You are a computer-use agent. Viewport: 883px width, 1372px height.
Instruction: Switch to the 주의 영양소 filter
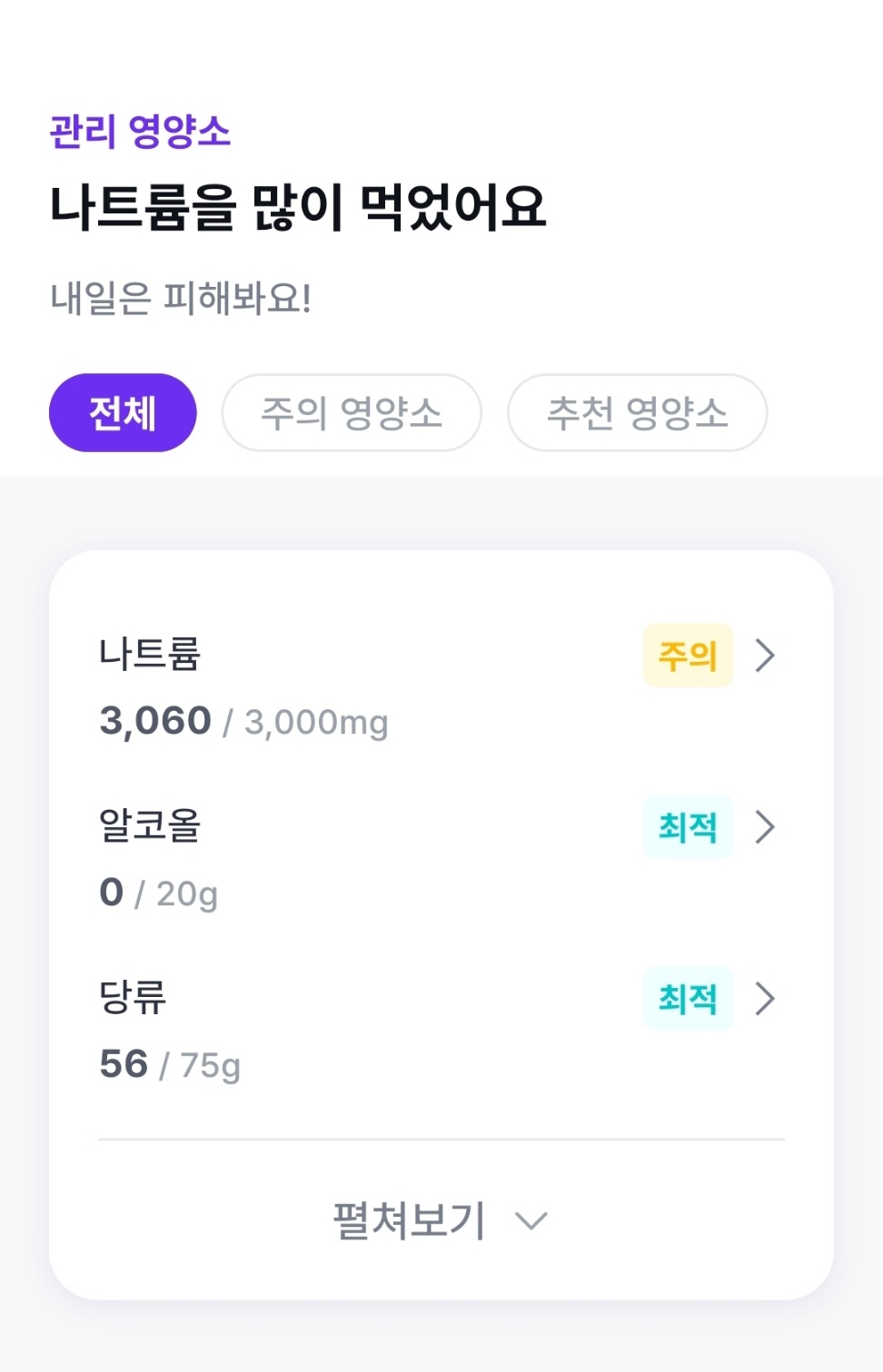coord(352,413)
